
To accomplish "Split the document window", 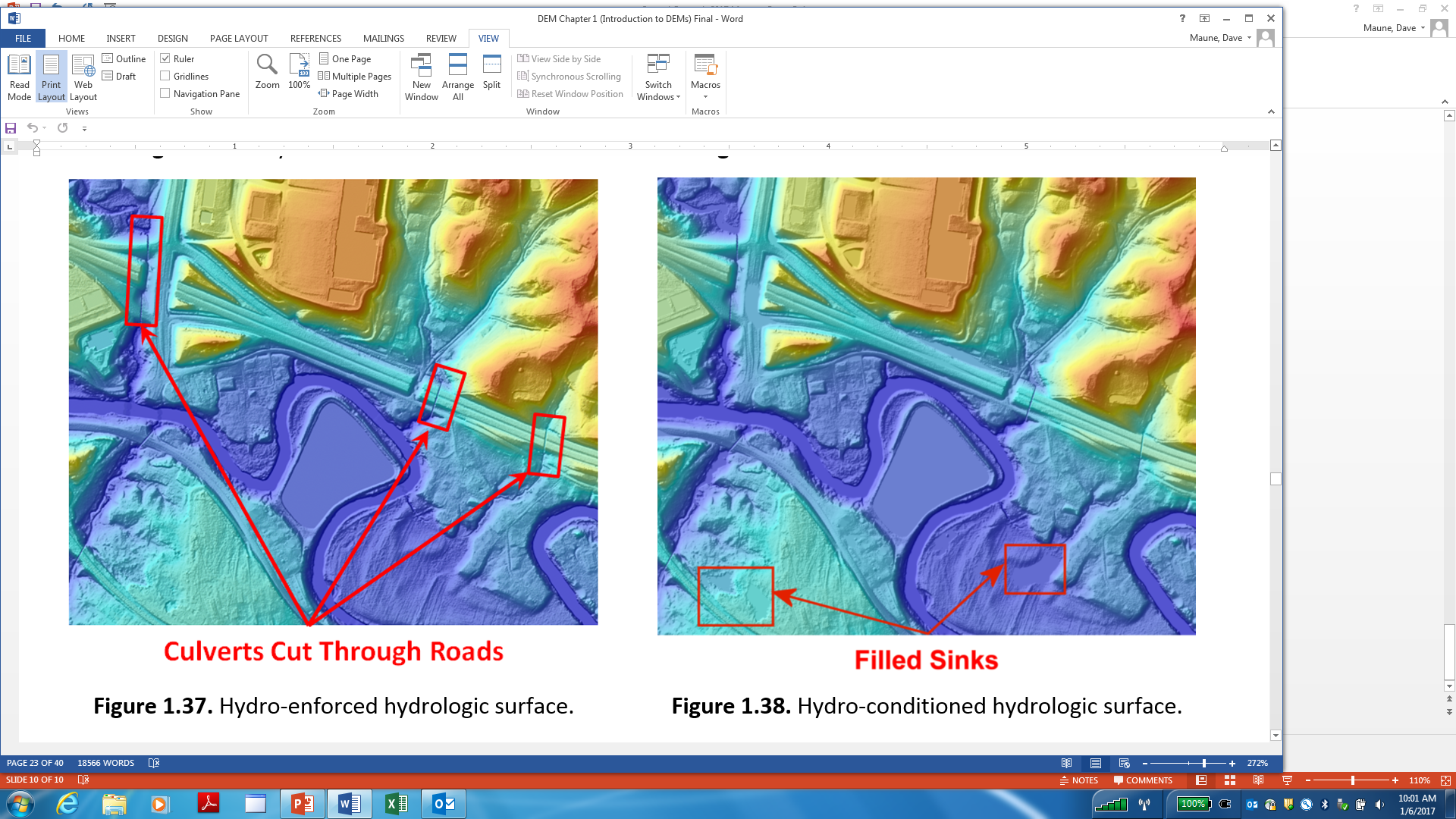I will [491, 72].
